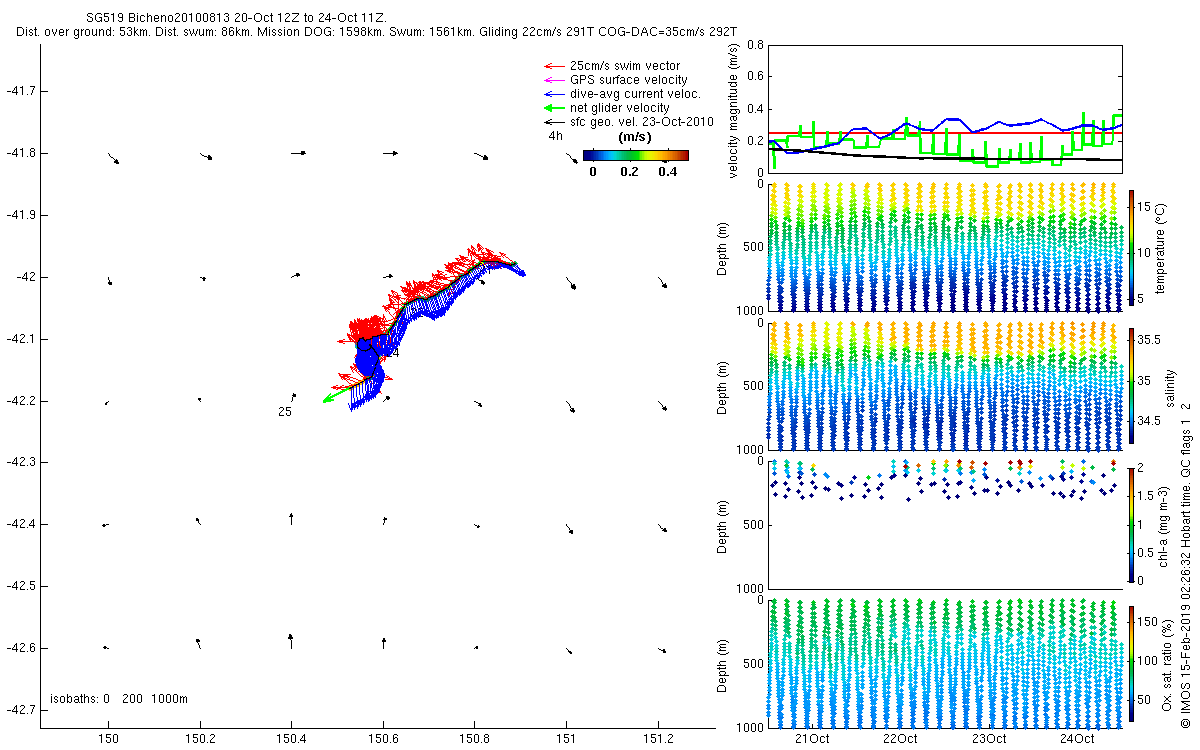Click the Ox. sat. ratio color bar
This screenshot has height=750, width=1200.
(x=1132, y=662)
